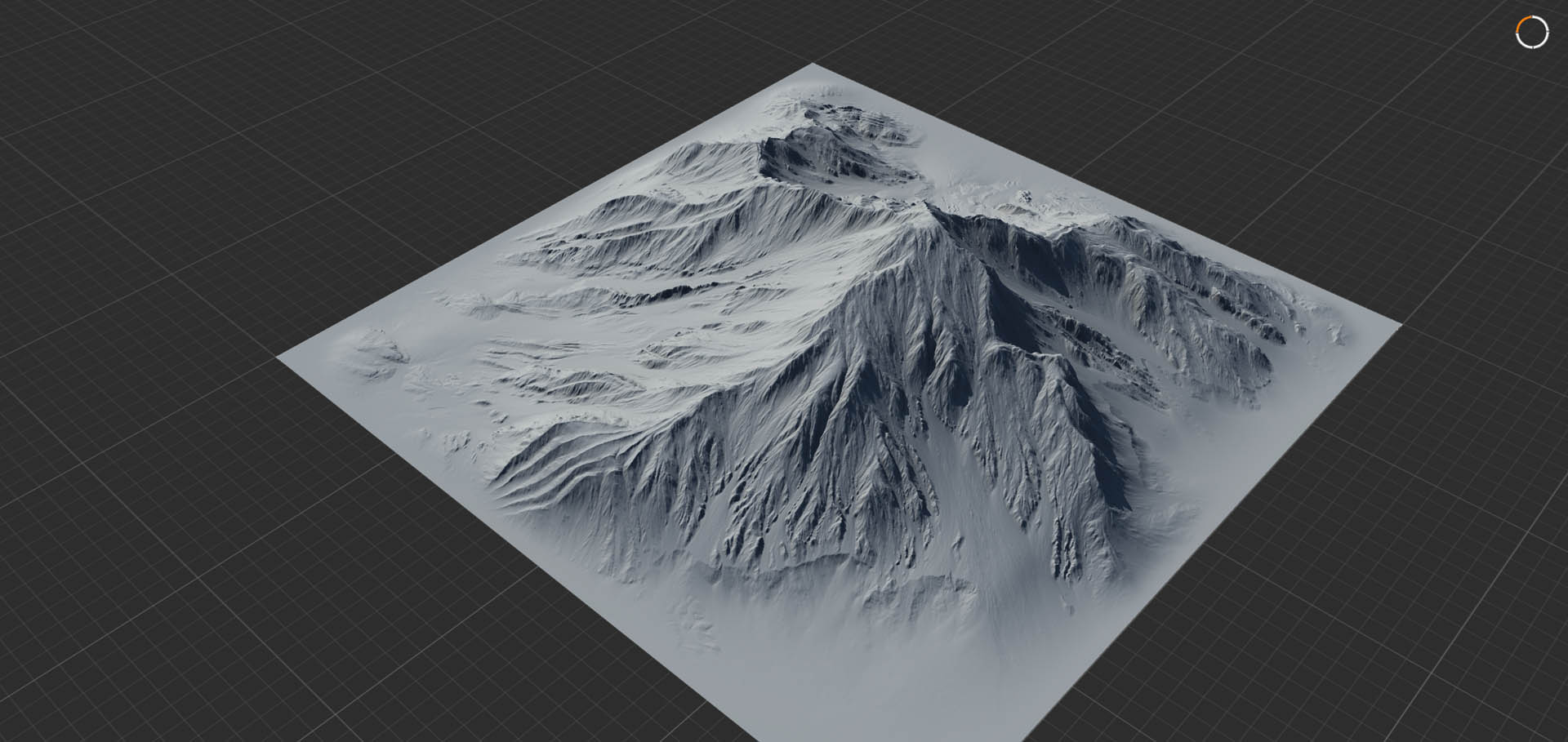
Task: Click the white top-right arc of the ring
Action: click(1543, 22)
